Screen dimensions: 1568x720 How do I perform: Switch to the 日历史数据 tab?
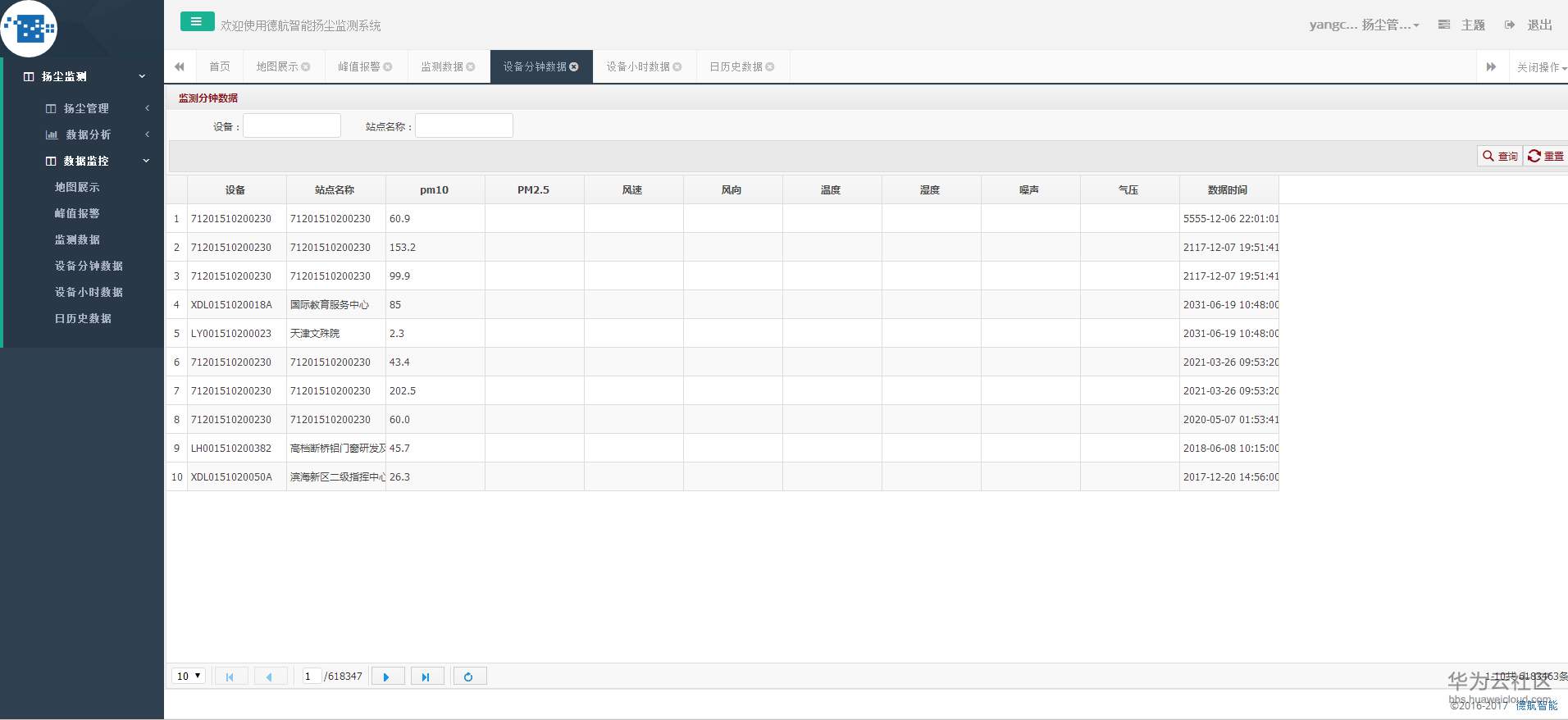pos(736,67)
